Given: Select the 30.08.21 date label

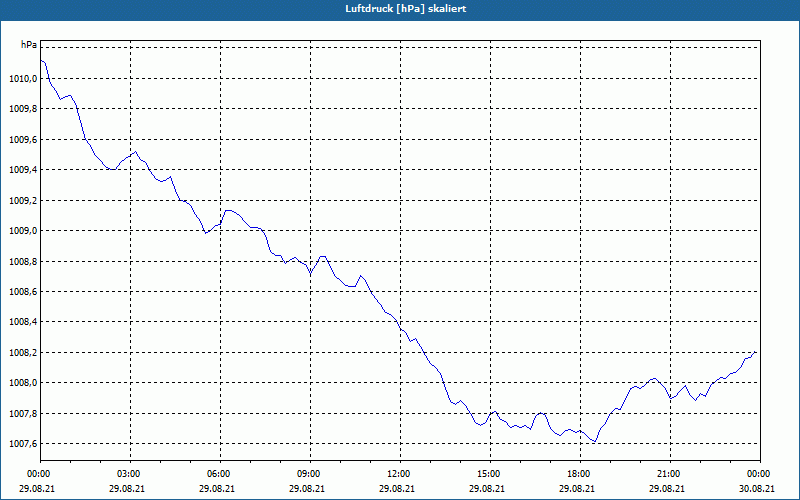Looking at the screenshot, I should (759, 488).
